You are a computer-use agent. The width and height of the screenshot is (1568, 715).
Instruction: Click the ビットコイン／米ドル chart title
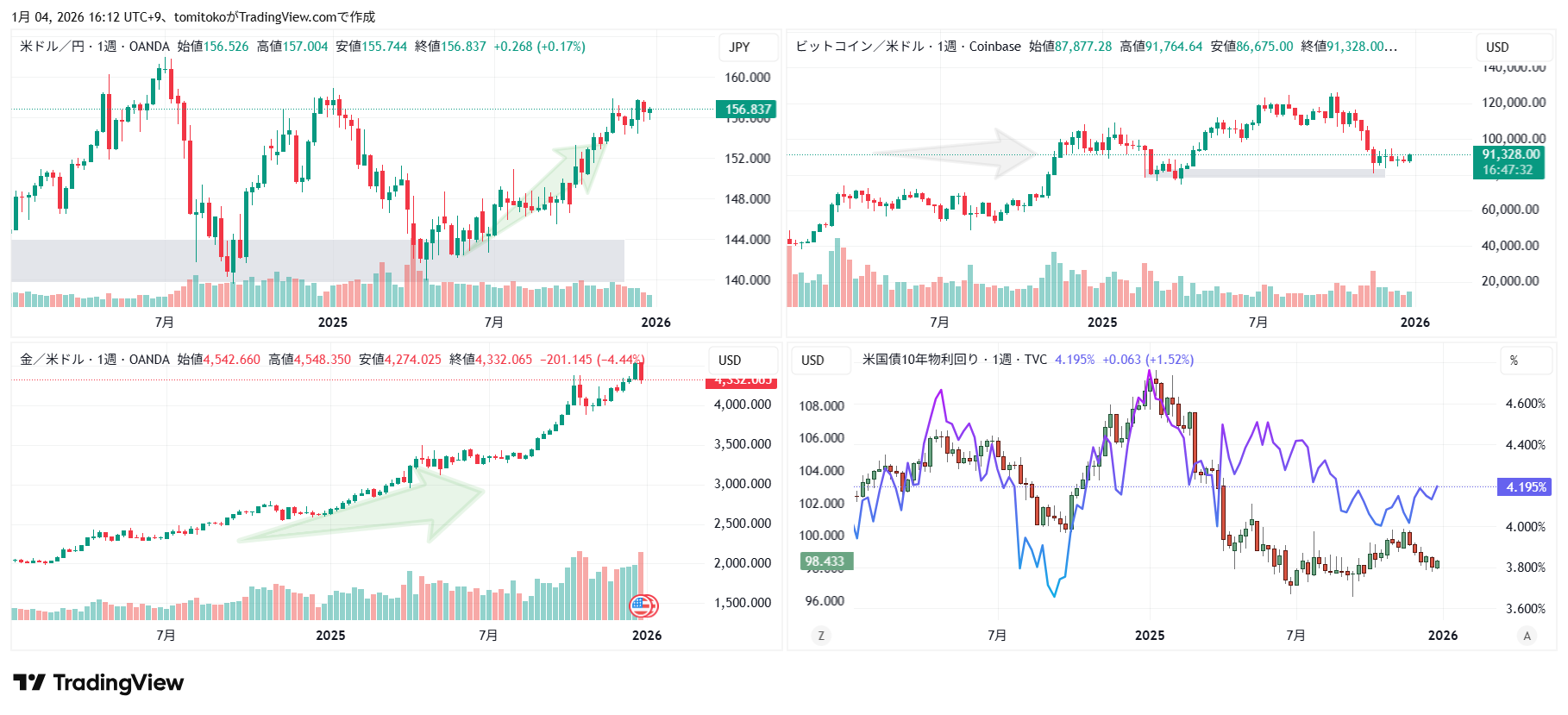point(859,47)
